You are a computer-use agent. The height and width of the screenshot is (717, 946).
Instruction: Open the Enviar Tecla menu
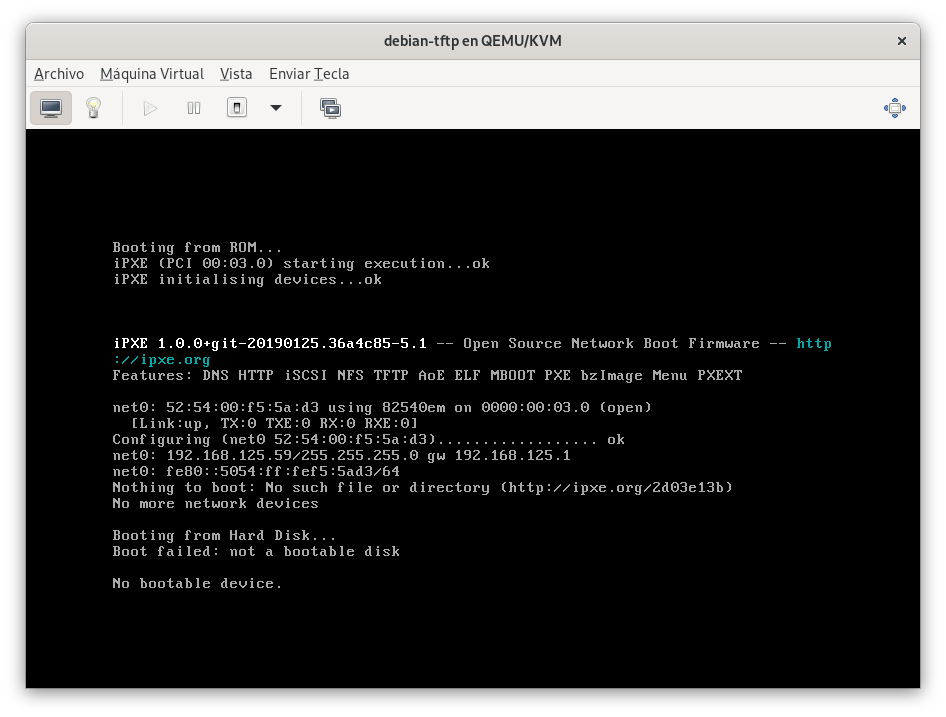(309, 74)
